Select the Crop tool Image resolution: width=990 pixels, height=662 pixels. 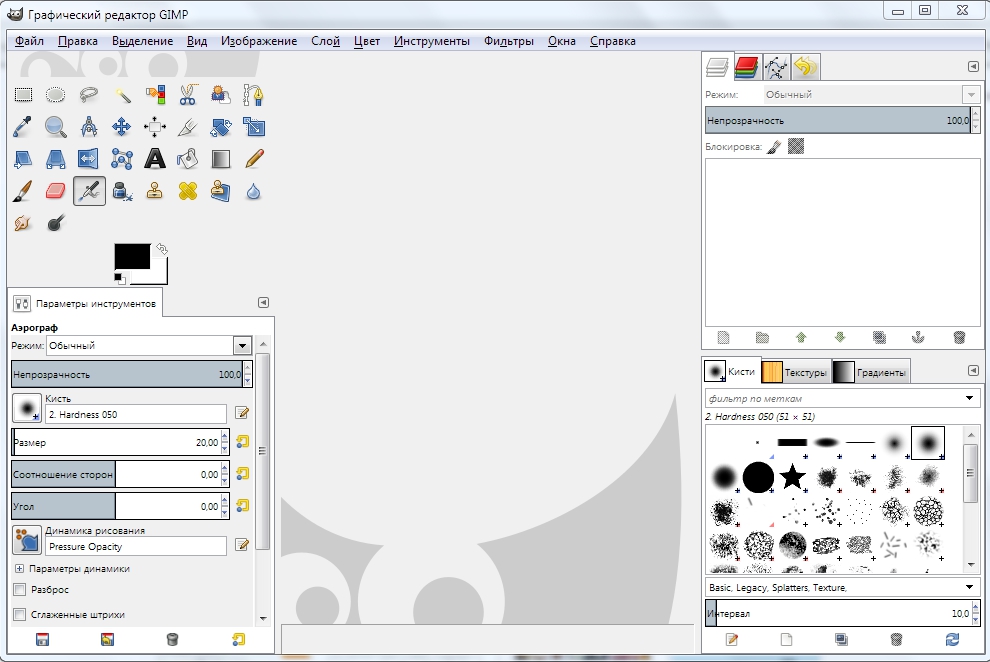click(x=188, y=127)
